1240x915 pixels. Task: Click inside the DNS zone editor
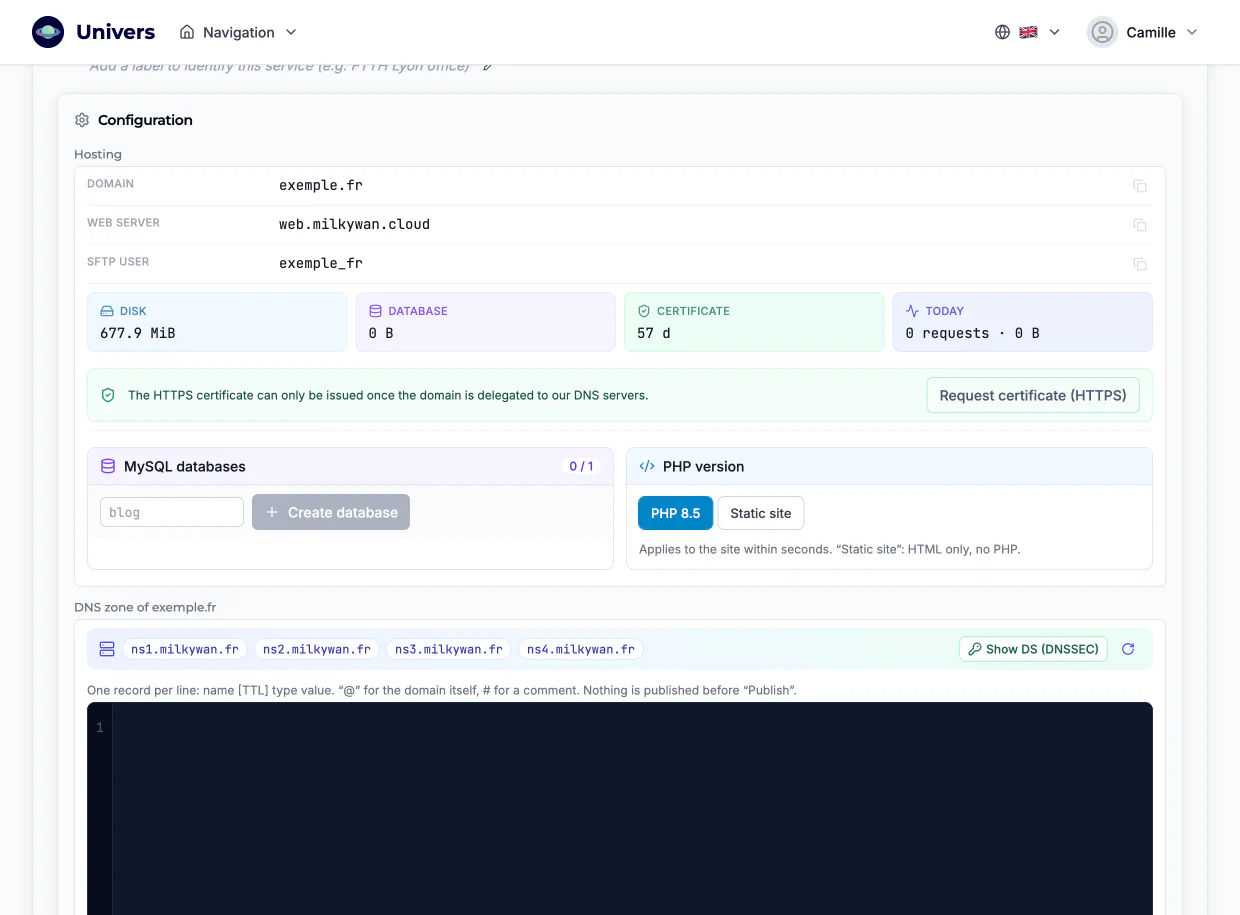point(619,808)
